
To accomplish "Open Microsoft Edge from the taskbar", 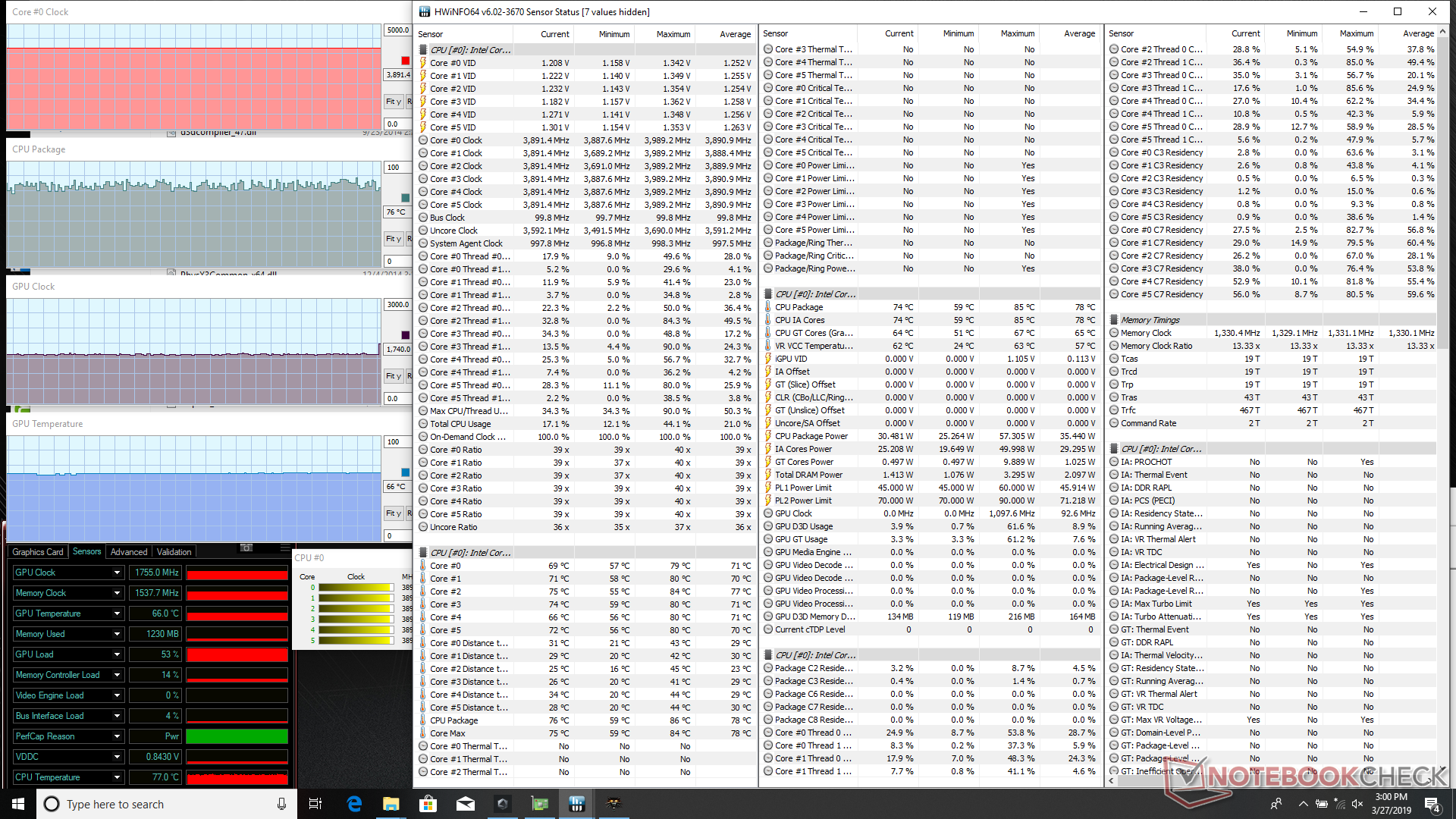I will [x=354, y=804].
